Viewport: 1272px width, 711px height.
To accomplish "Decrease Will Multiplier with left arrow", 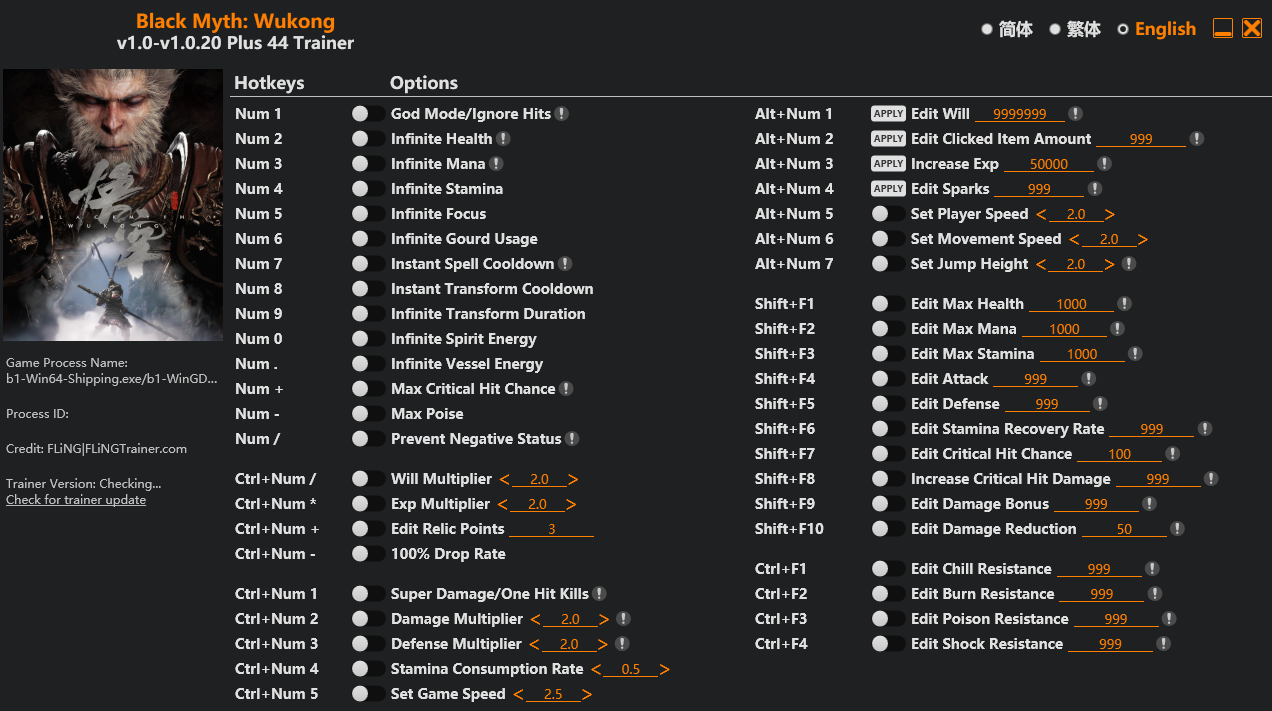I will coord(505,479).
